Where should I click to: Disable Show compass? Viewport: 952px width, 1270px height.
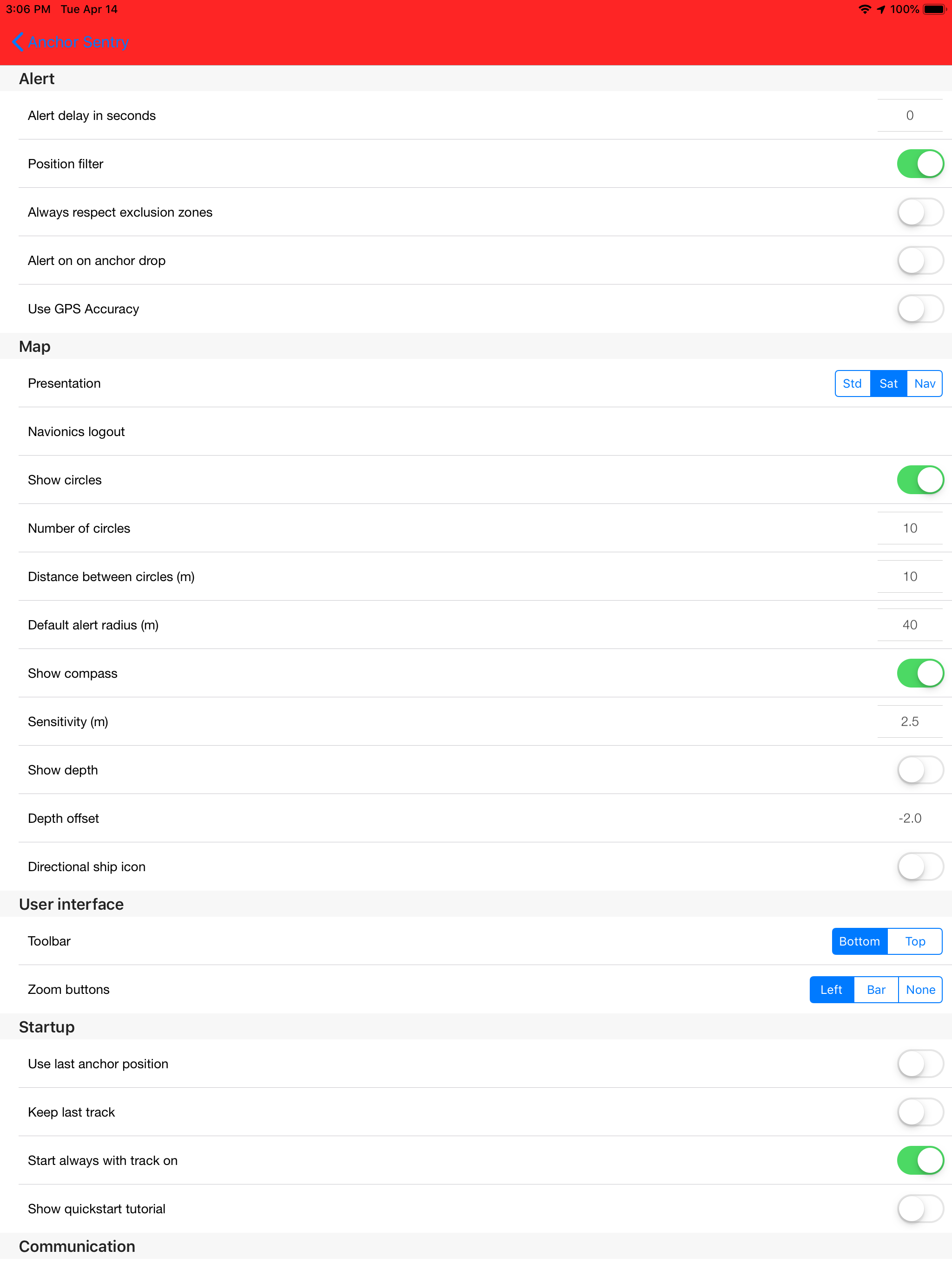click(x=920, y=673)
